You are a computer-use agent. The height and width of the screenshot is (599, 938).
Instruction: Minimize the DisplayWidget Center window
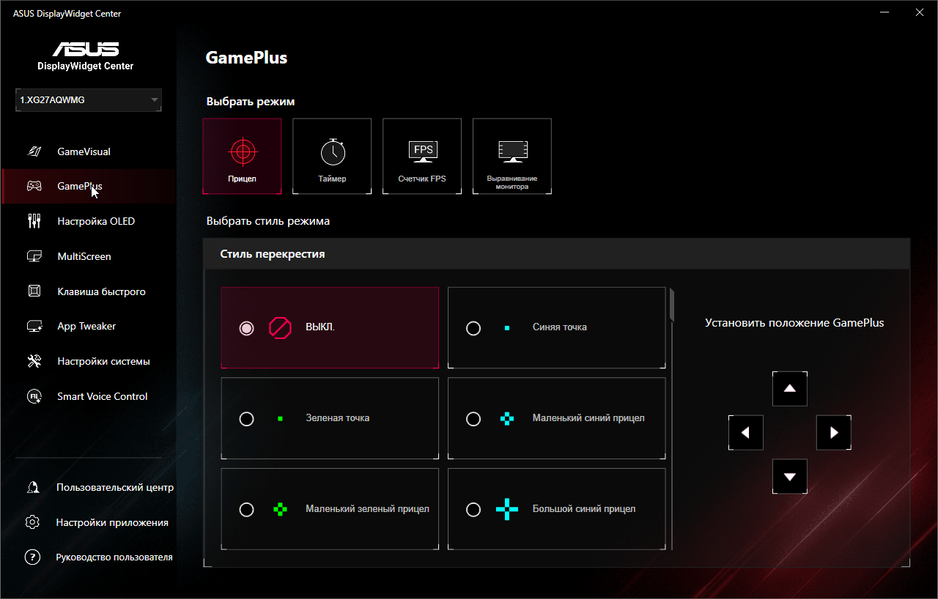884,13
